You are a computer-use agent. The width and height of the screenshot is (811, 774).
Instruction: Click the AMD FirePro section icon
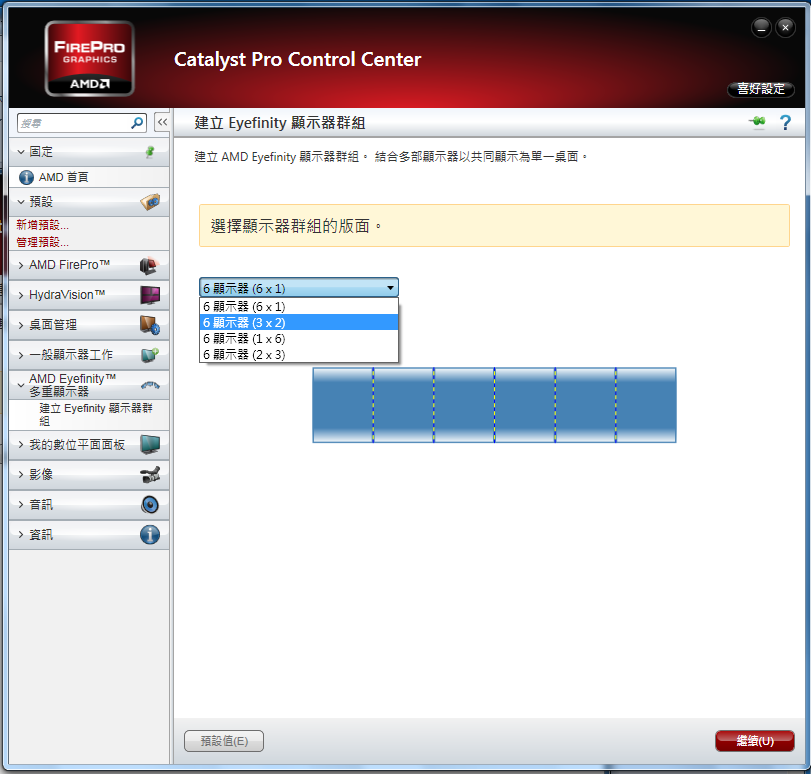[x=149, y=265]
